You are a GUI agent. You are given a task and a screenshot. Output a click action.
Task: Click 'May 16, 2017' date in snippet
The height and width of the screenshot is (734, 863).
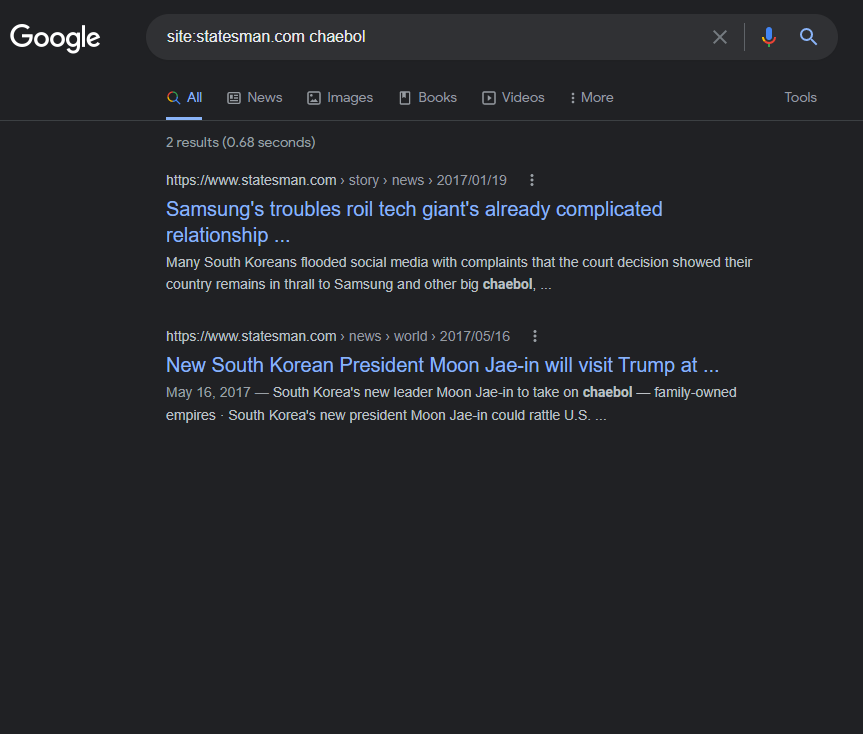pos(208,392)
